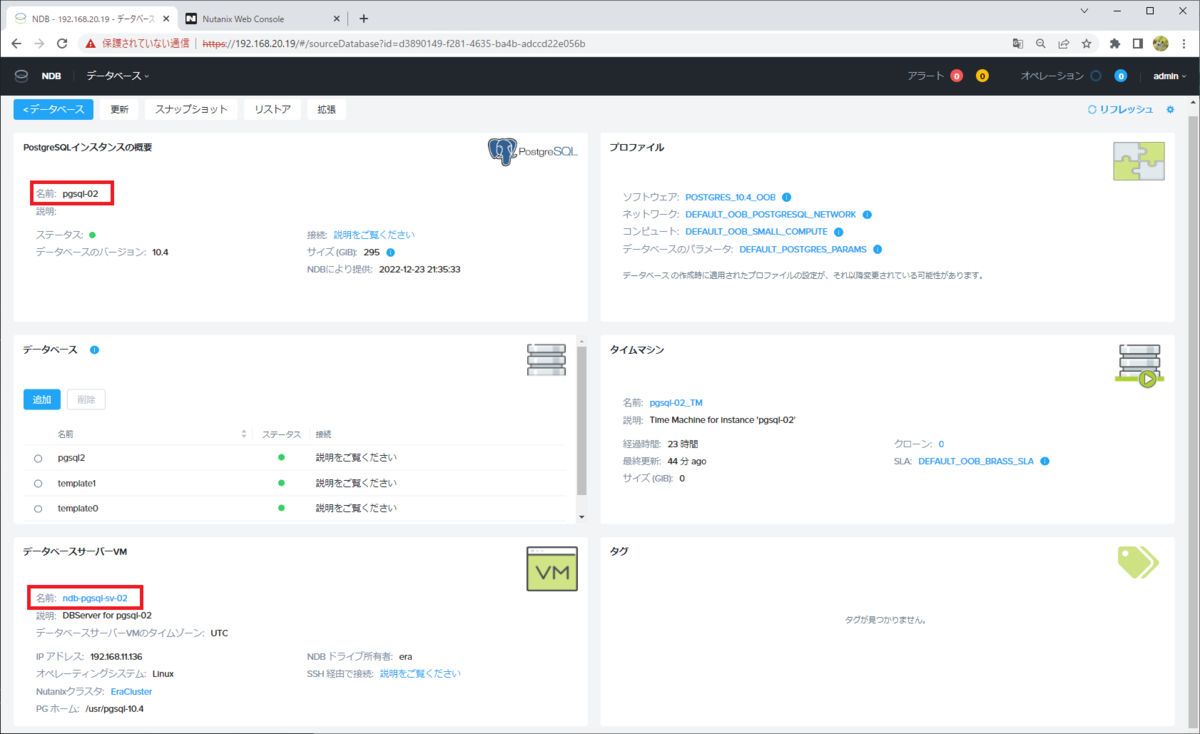Click info icon next to DEFAULT_POSTGRES_PARAMS
1200x734 pixels.
[x=877, y=249]
